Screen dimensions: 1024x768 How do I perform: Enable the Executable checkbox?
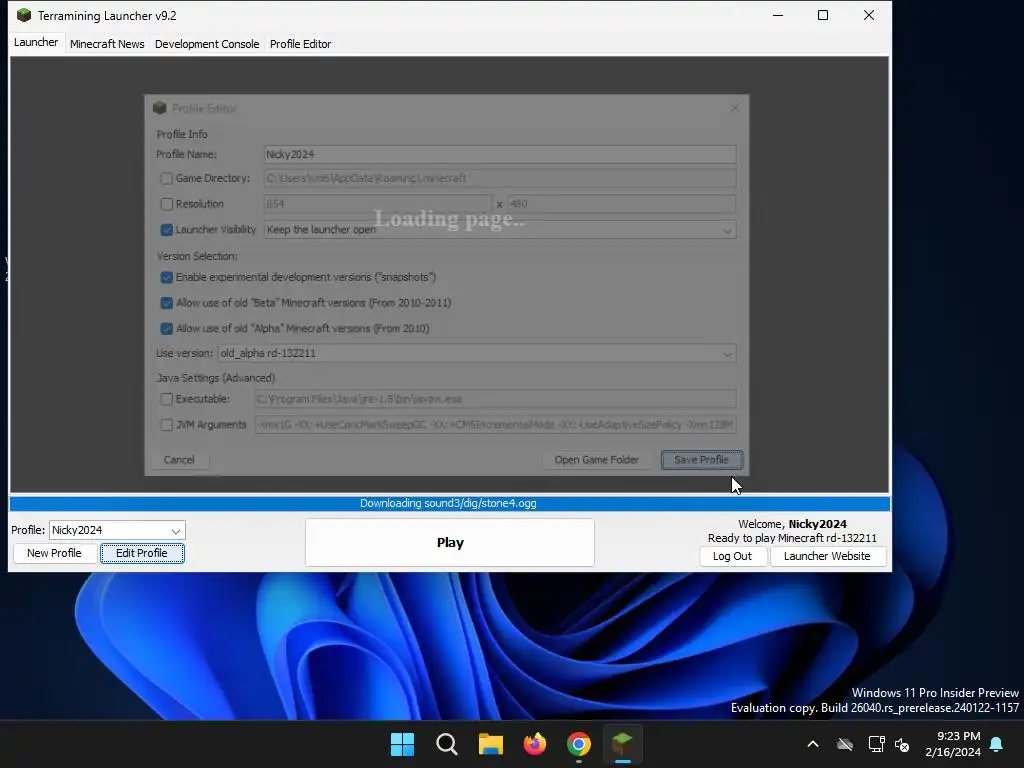(x=167, y=399)
